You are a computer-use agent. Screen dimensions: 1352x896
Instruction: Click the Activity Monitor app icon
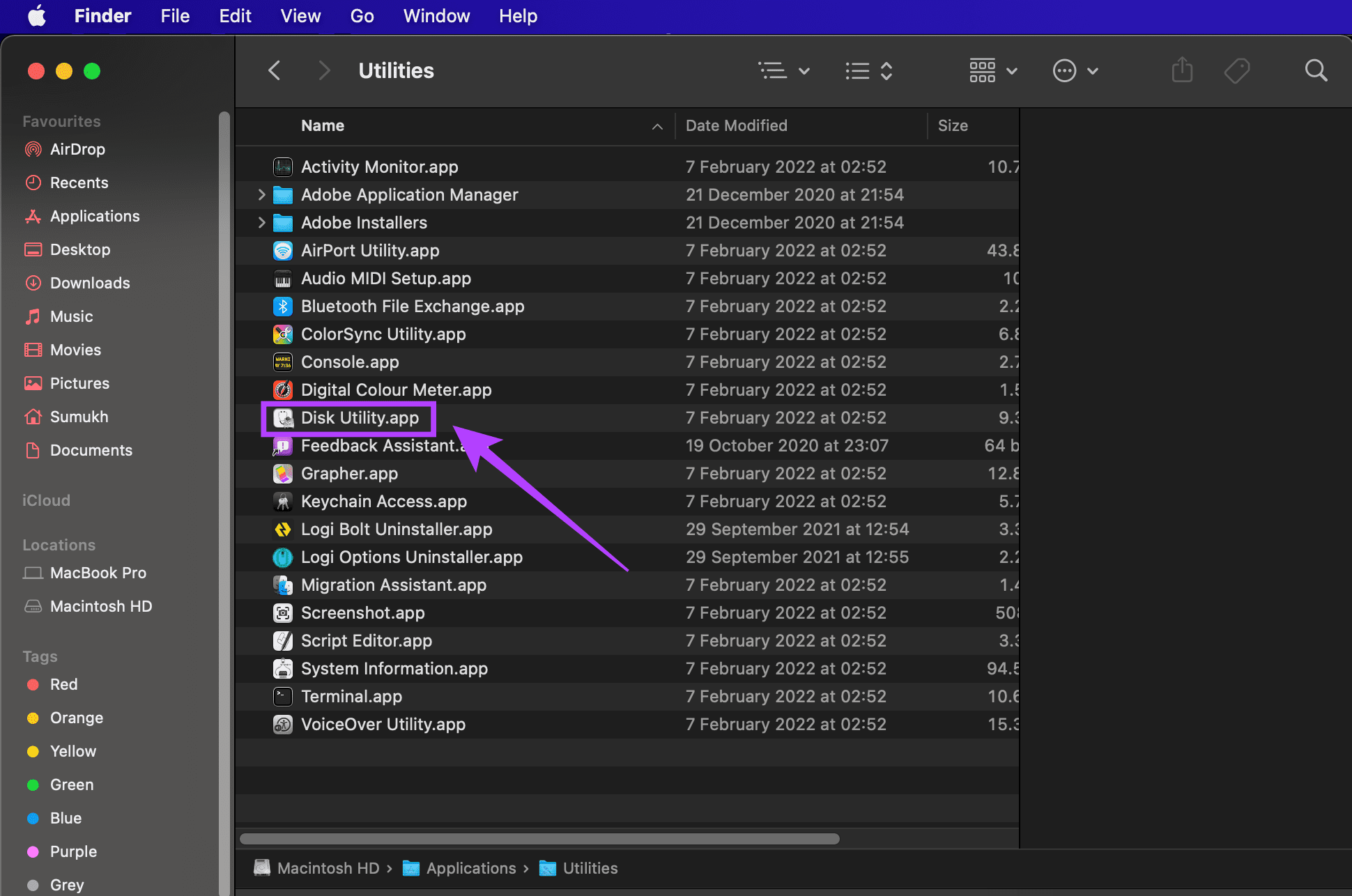(x=282, y=167)
